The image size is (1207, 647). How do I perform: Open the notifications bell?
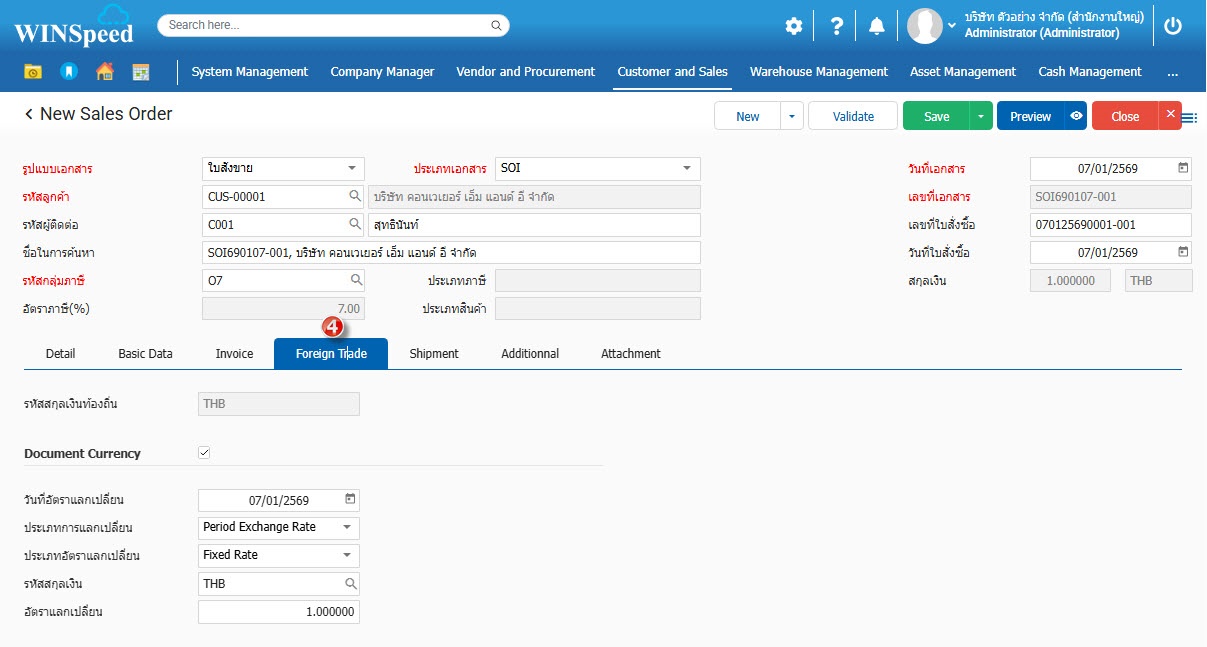click(x=877, y=26)
